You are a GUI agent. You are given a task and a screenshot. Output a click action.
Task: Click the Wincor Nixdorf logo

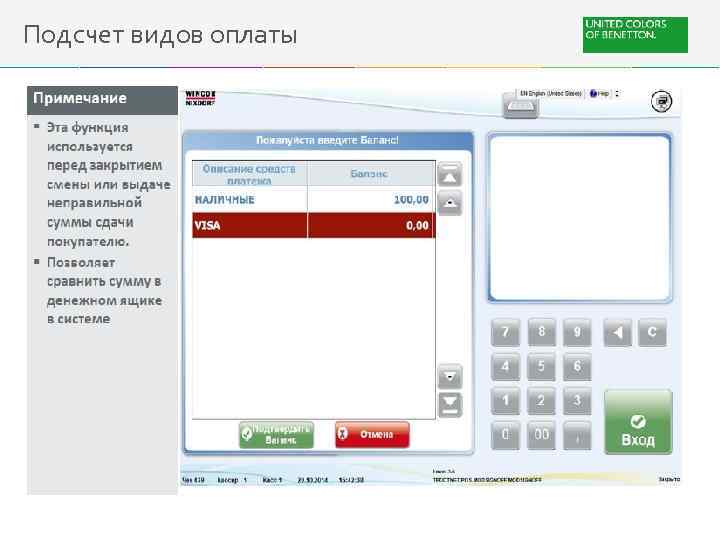pos(200,98)
